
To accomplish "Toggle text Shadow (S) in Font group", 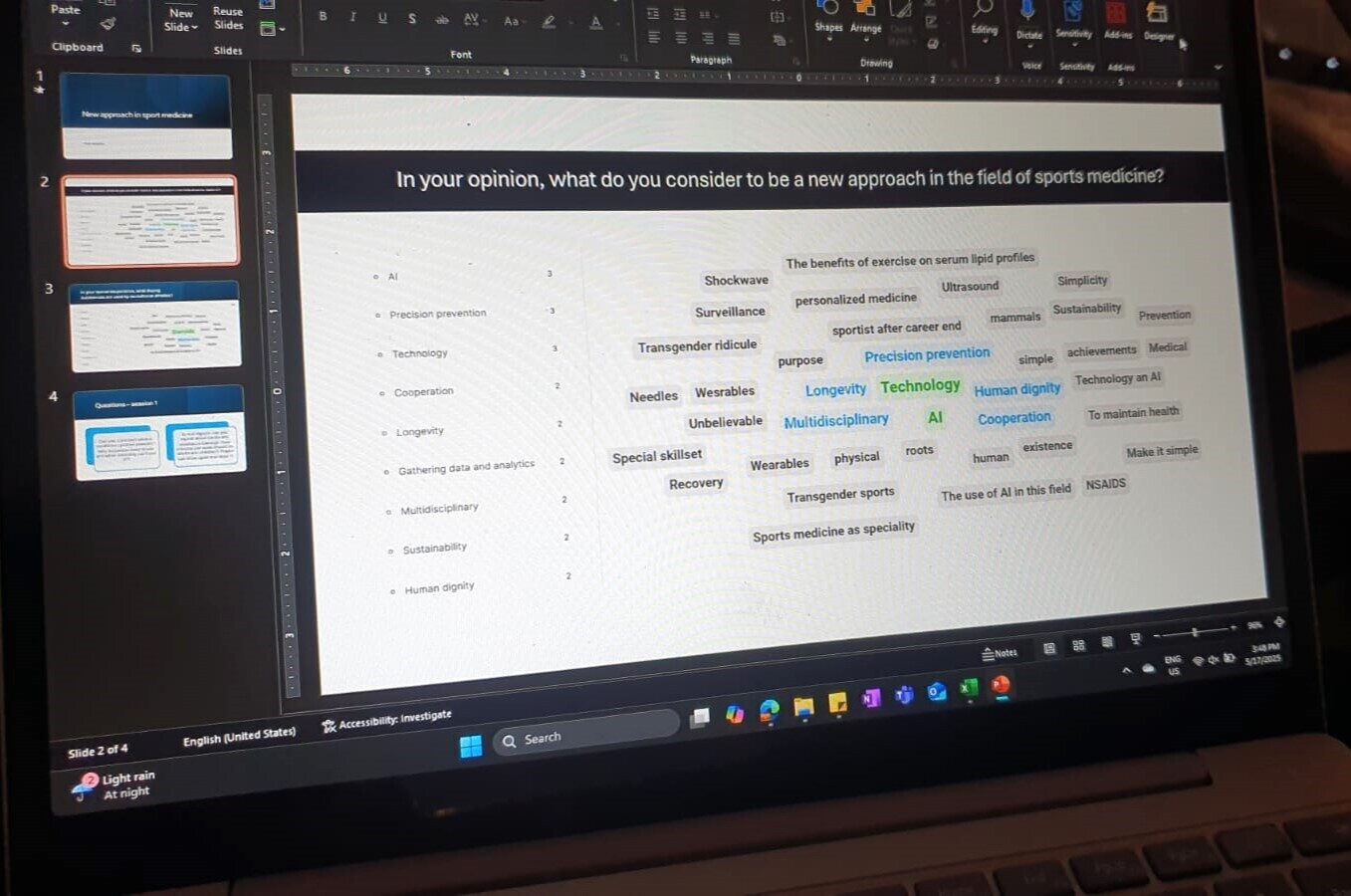I will (x=412, y=19).
